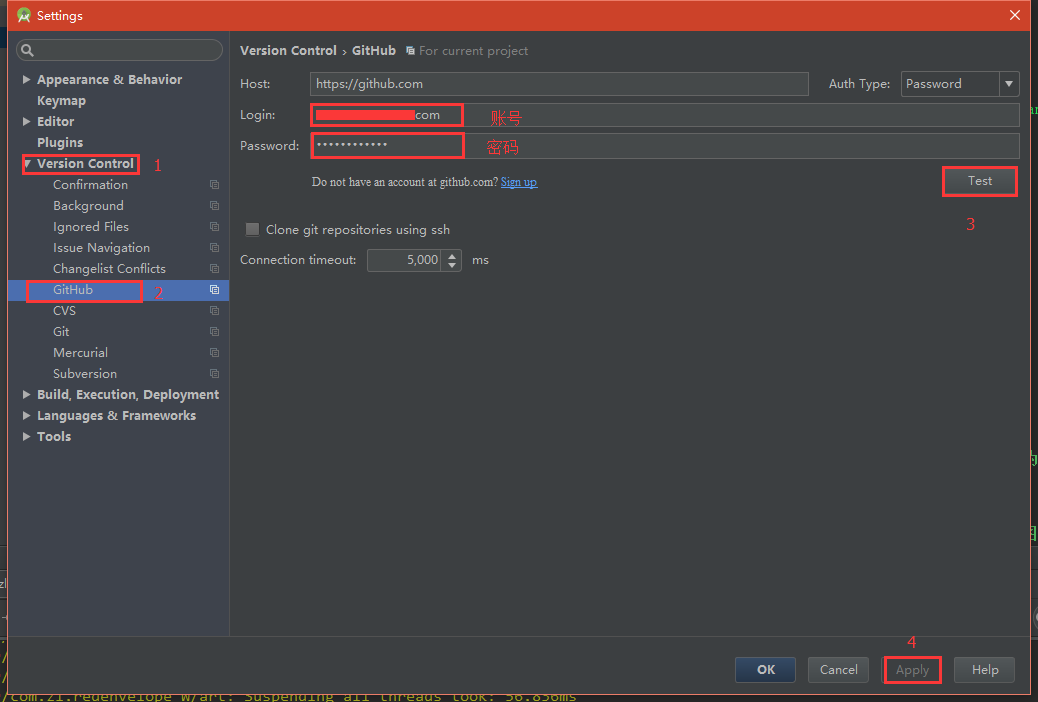The height and width of the screenshot is (702, 1038).
Task: Click Version Control in the breadcrumb
Action: pos(288,50)
